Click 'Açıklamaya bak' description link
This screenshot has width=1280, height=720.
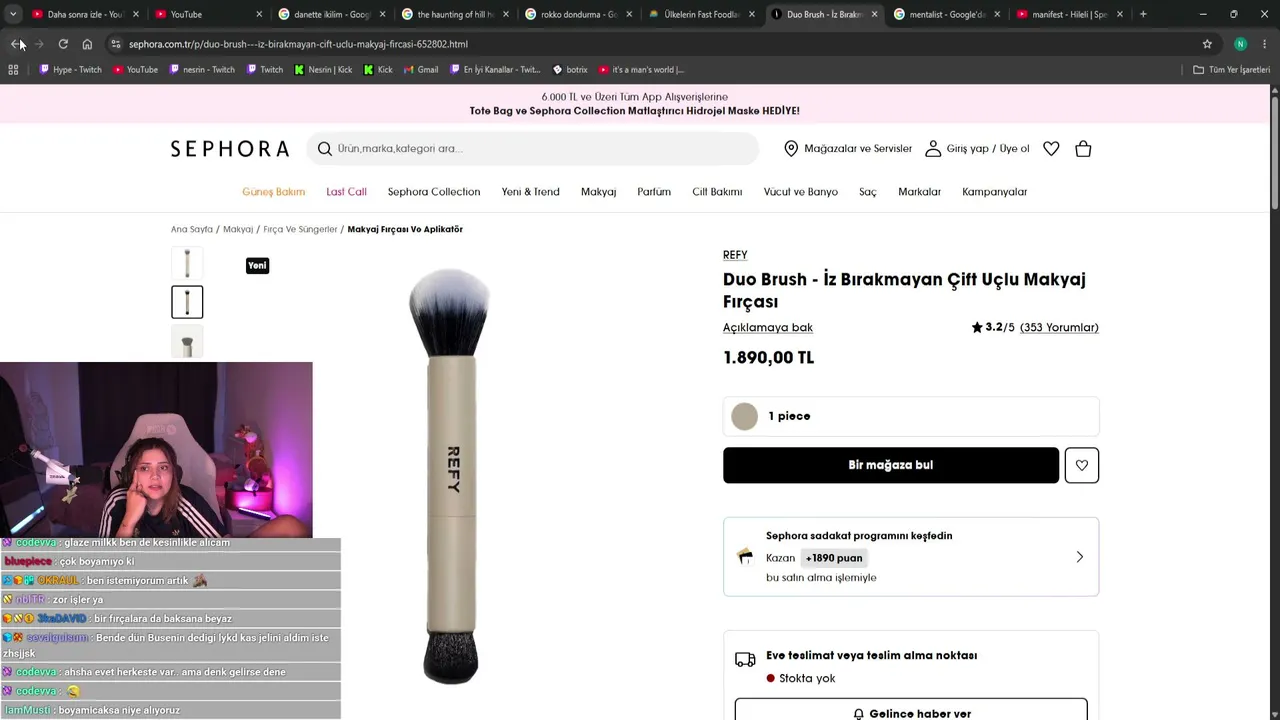click(768, 328)
